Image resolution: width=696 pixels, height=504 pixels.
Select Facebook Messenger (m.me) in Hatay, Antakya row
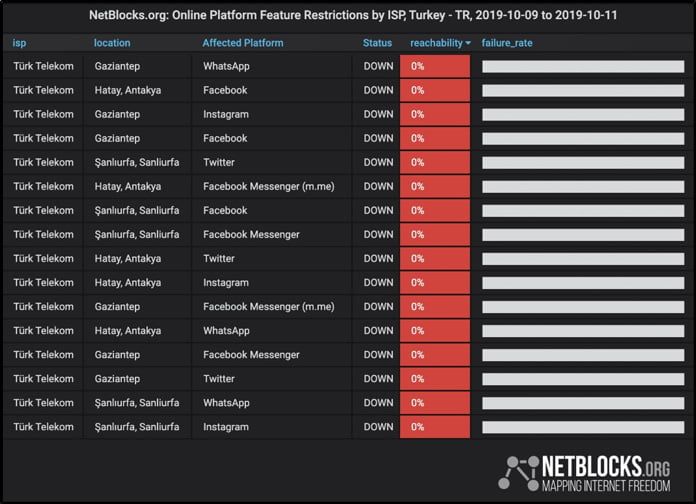tap(269, 187)
